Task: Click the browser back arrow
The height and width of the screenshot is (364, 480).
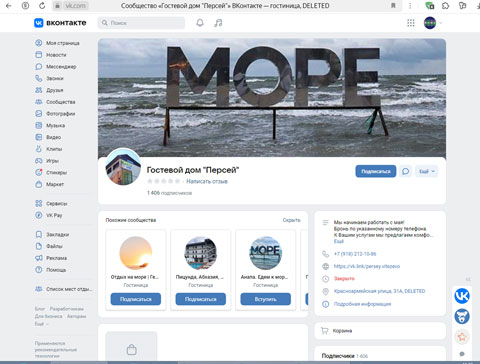Action: [9, 6]
